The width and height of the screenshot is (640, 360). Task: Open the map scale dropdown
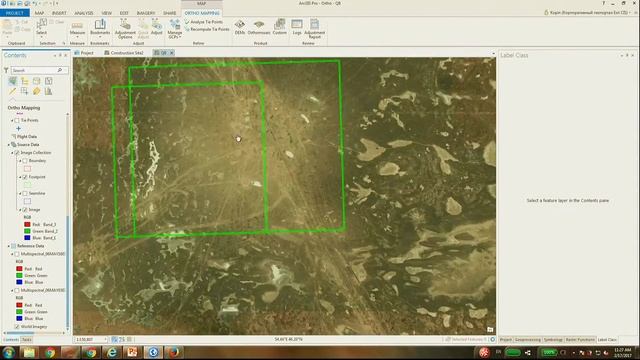(x=105, y=340)
